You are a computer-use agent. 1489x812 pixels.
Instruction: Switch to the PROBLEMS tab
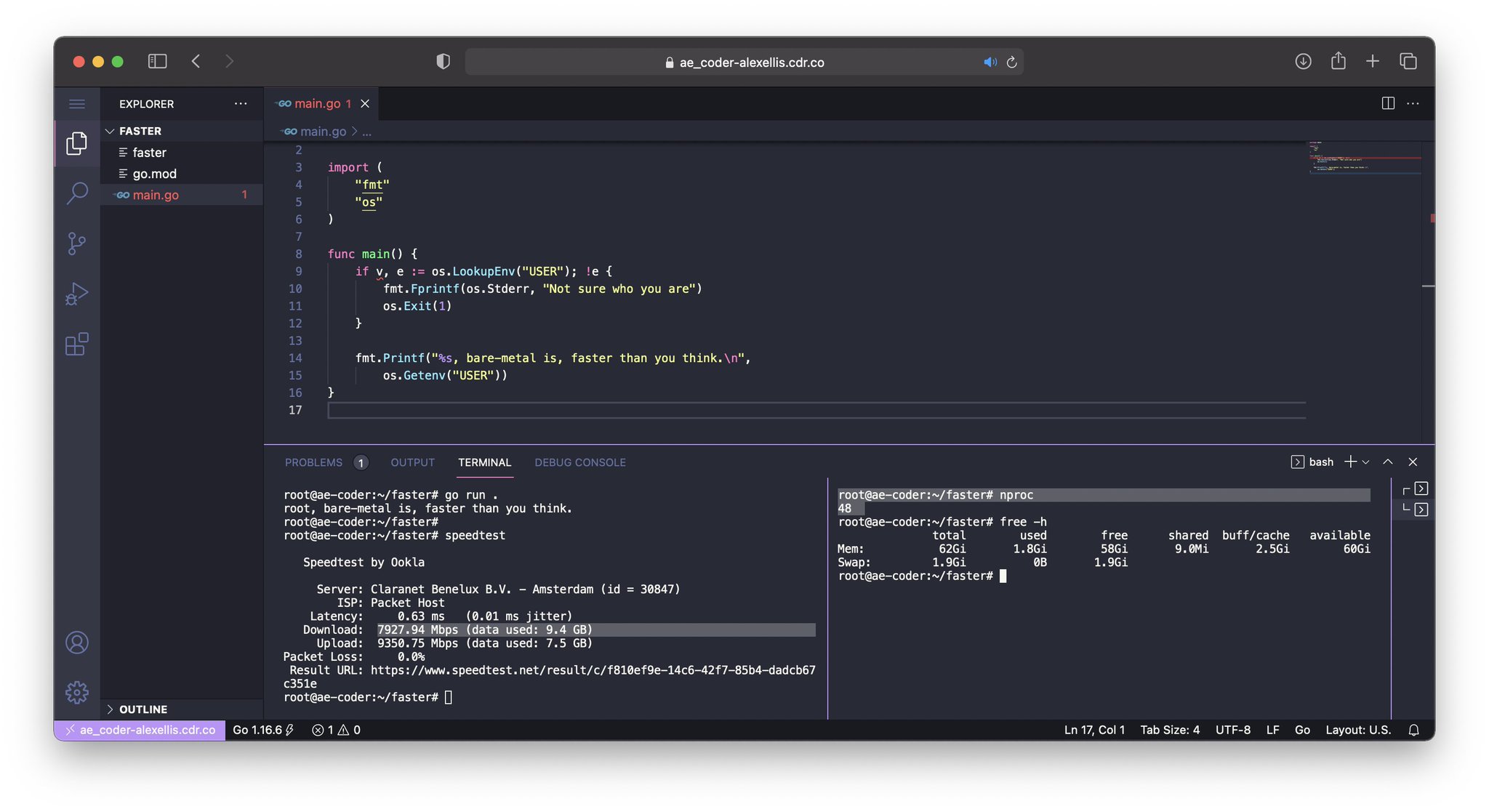tap(313, 462)
